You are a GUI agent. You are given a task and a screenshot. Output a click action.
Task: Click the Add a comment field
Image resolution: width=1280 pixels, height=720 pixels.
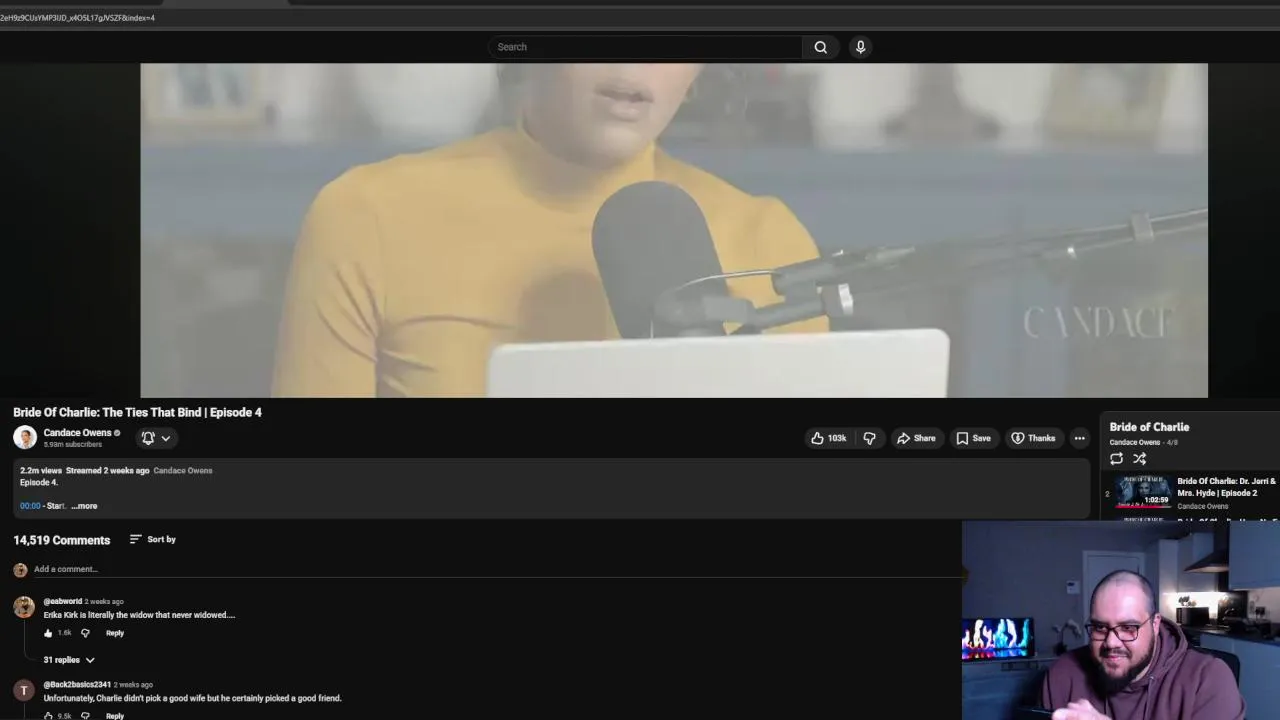pos(498,569)
